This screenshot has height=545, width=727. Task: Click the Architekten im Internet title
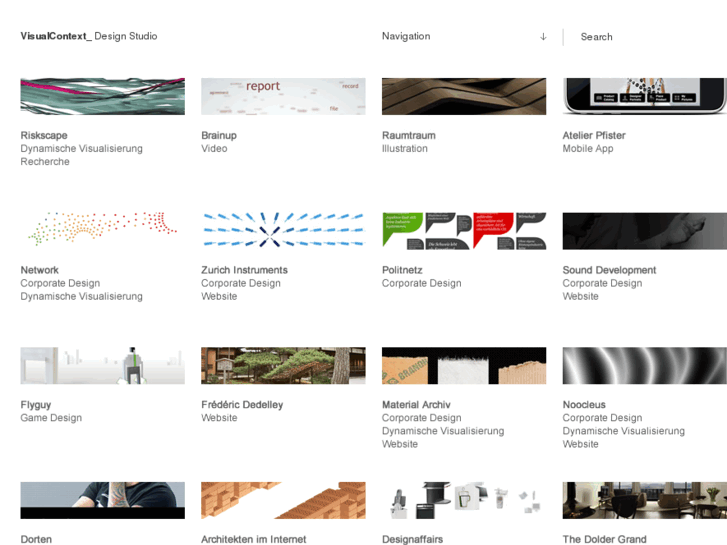(254, 539)
